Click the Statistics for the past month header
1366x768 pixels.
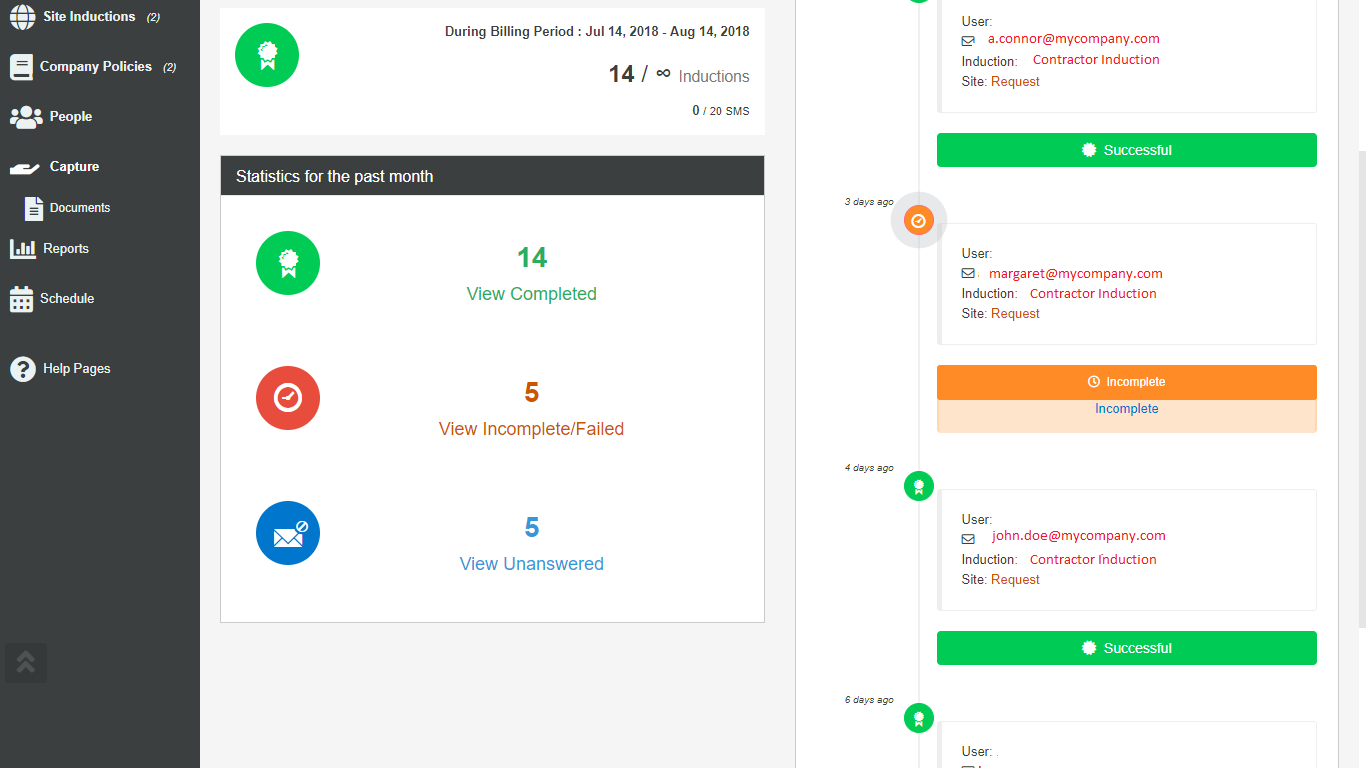pyautogui.click(x=492, y=176)
